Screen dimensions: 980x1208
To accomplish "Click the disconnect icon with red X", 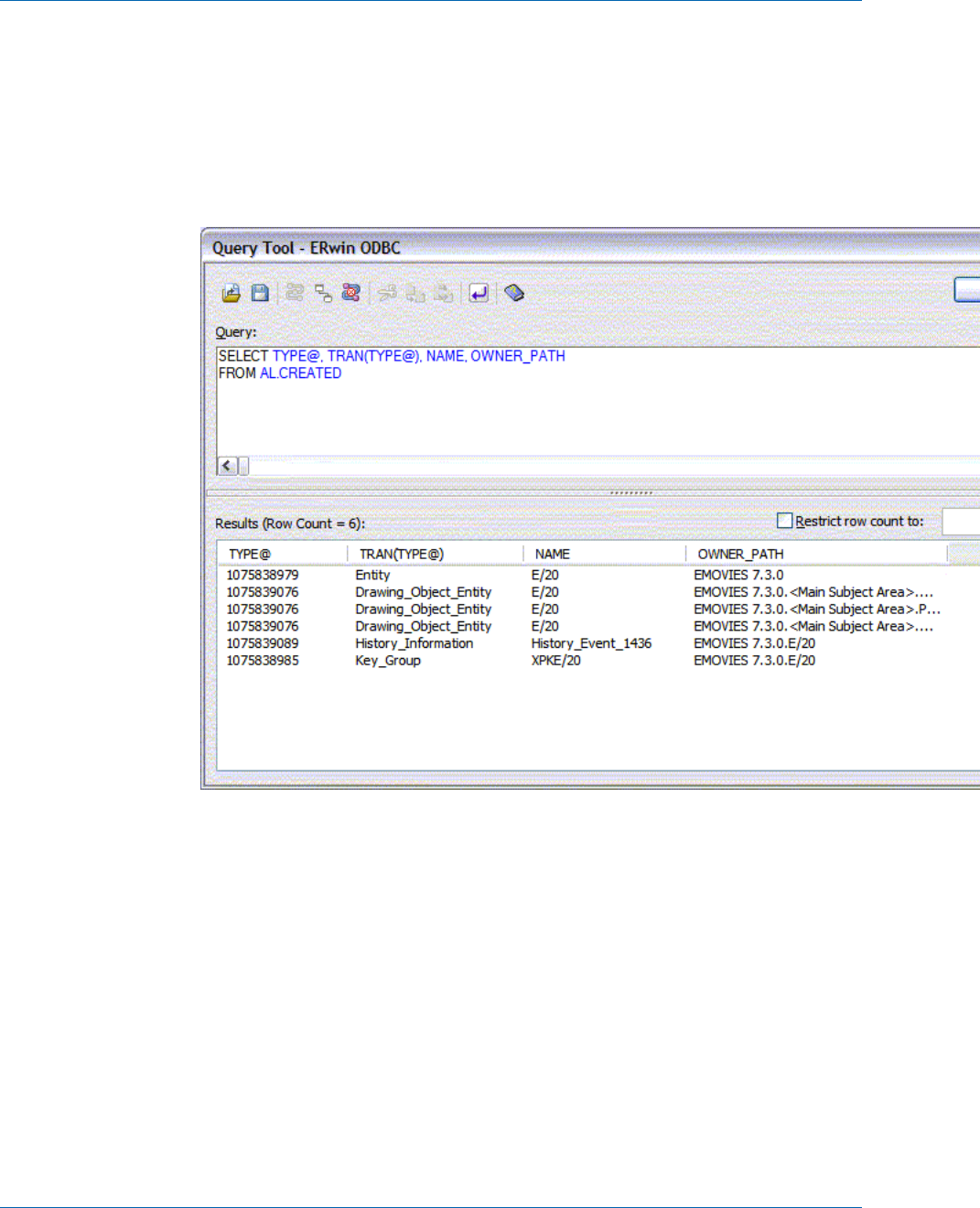I will [x=351, y=293].
